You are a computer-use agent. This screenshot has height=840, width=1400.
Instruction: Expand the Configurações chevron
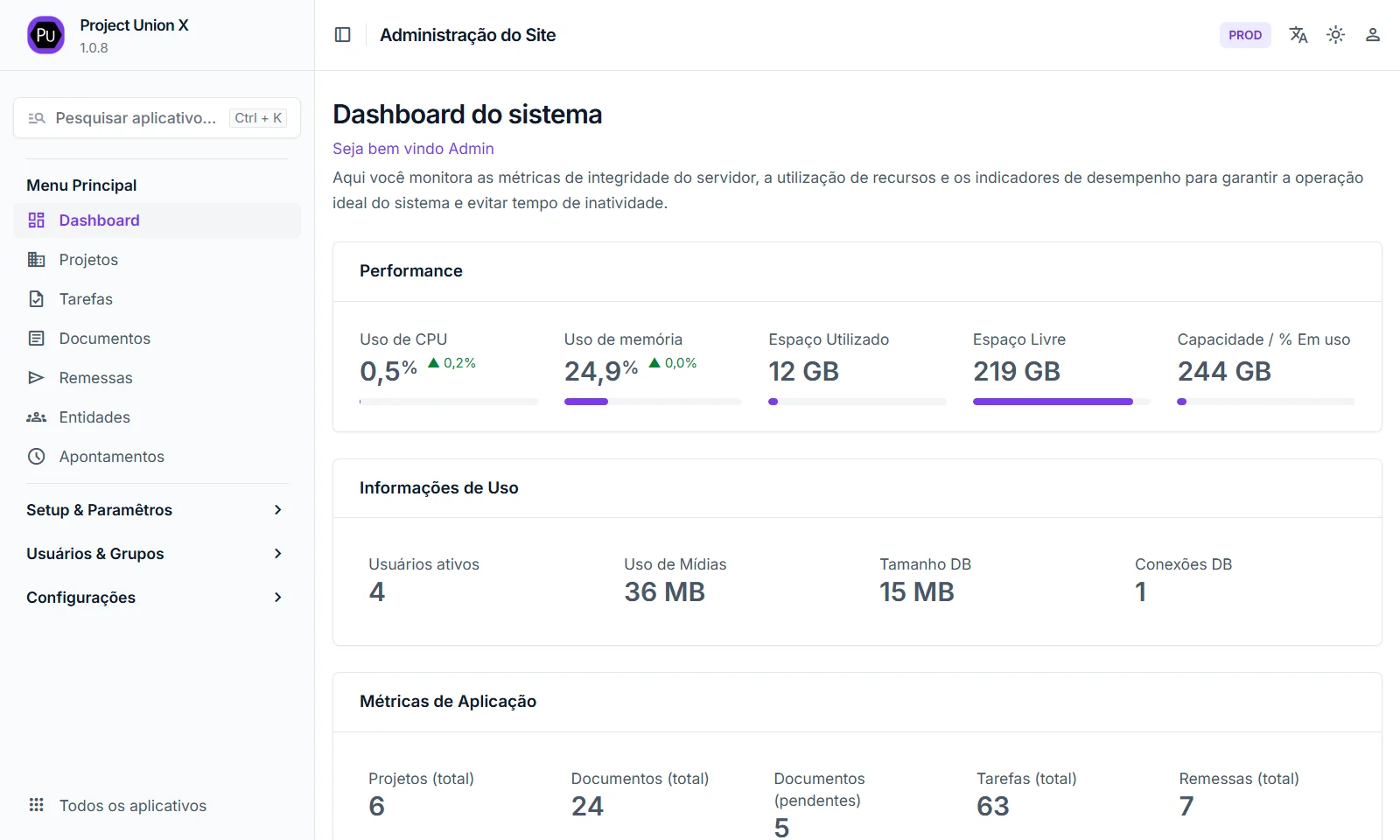(x=277, y=598)
